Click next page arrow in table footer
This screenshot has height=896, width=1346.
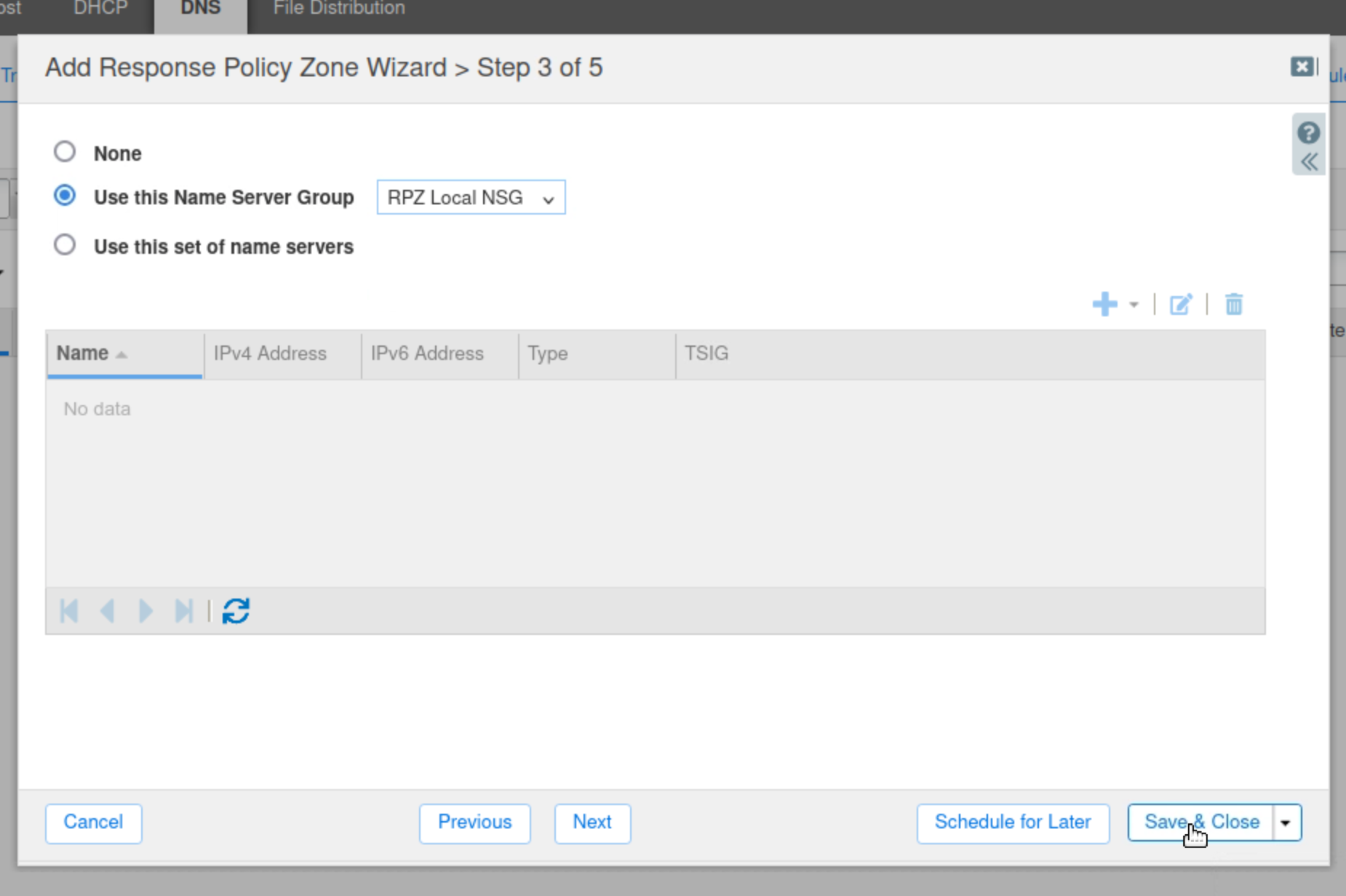[146, 611]
